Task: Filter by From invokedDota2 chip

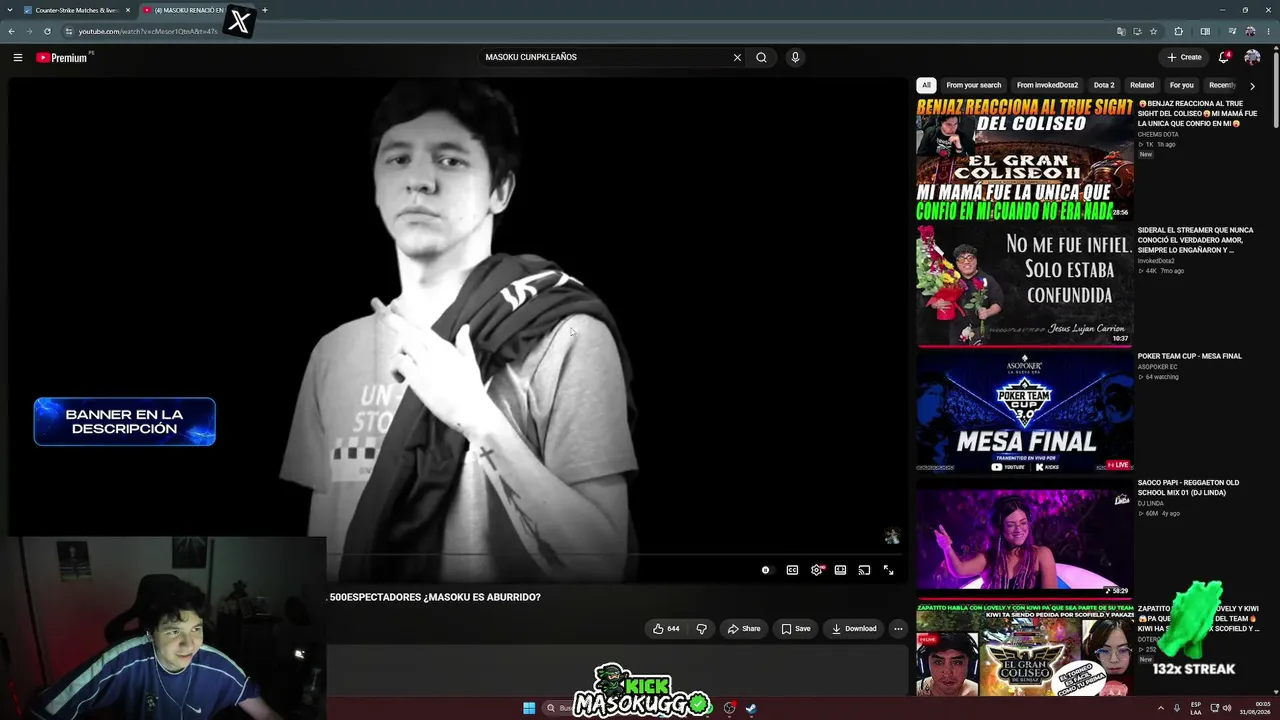Action: pos(1047,85)
